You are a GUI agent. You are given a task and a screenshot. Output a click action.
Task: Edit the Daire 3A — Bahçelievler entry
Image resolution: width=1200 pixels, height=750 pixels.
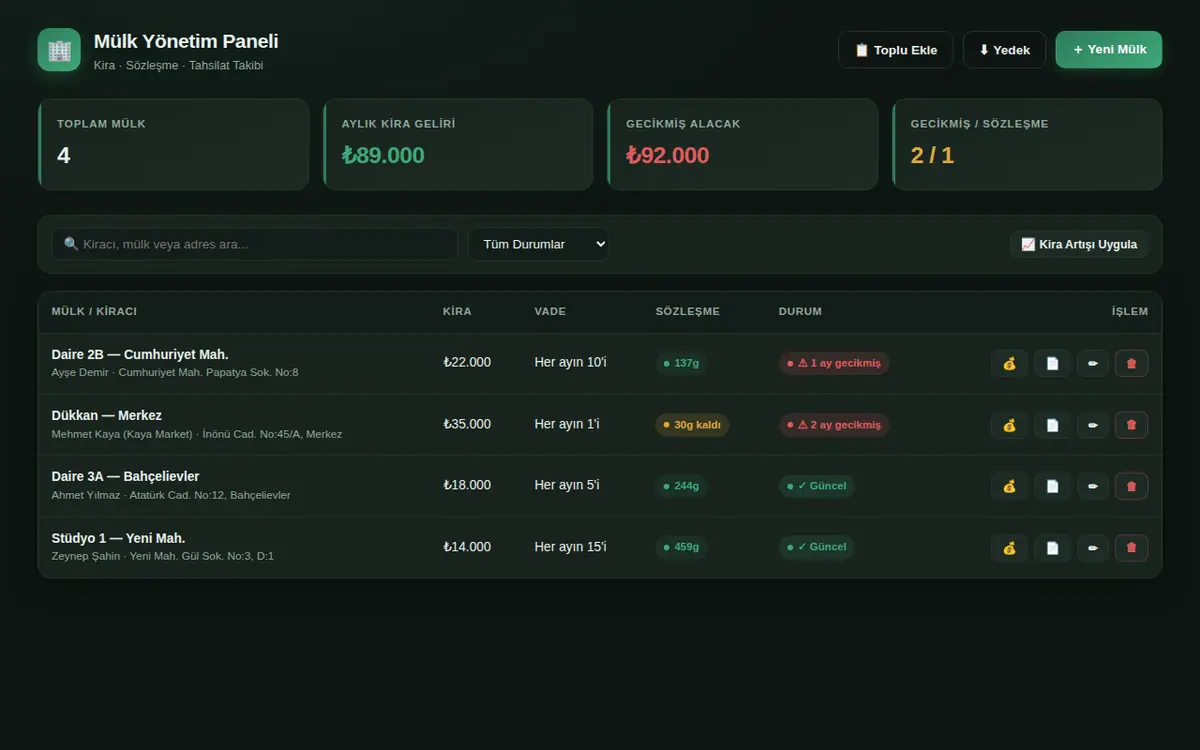[1093, 486]
